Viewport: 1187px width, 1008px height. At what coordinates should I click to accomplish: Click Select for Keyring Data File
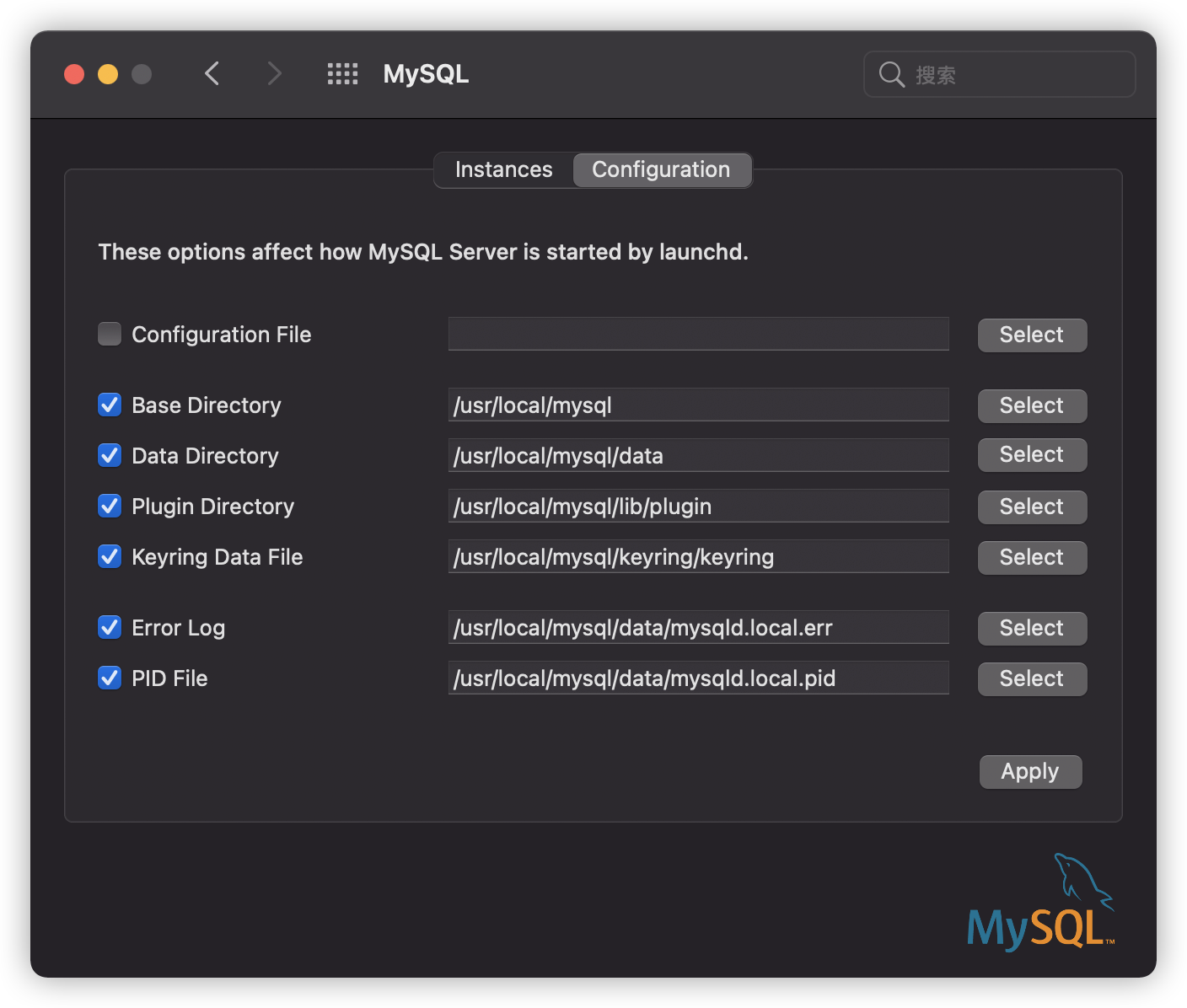tap(1032, 557)
